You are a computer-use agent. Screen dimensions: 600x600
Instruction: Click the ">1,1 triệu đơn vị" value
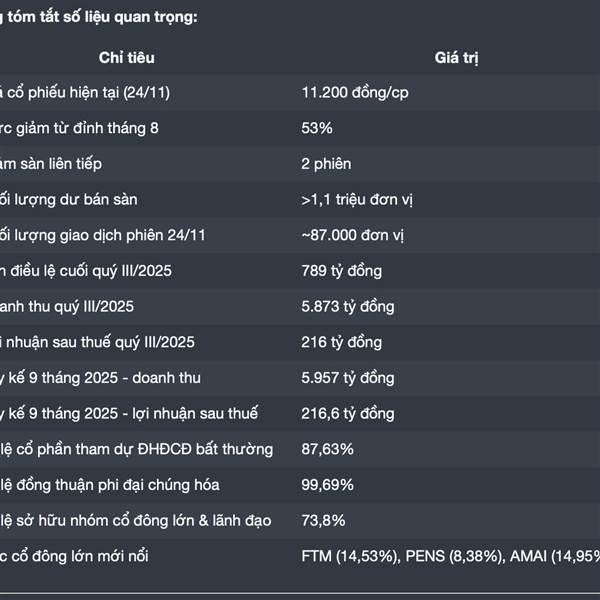point(357,199)
